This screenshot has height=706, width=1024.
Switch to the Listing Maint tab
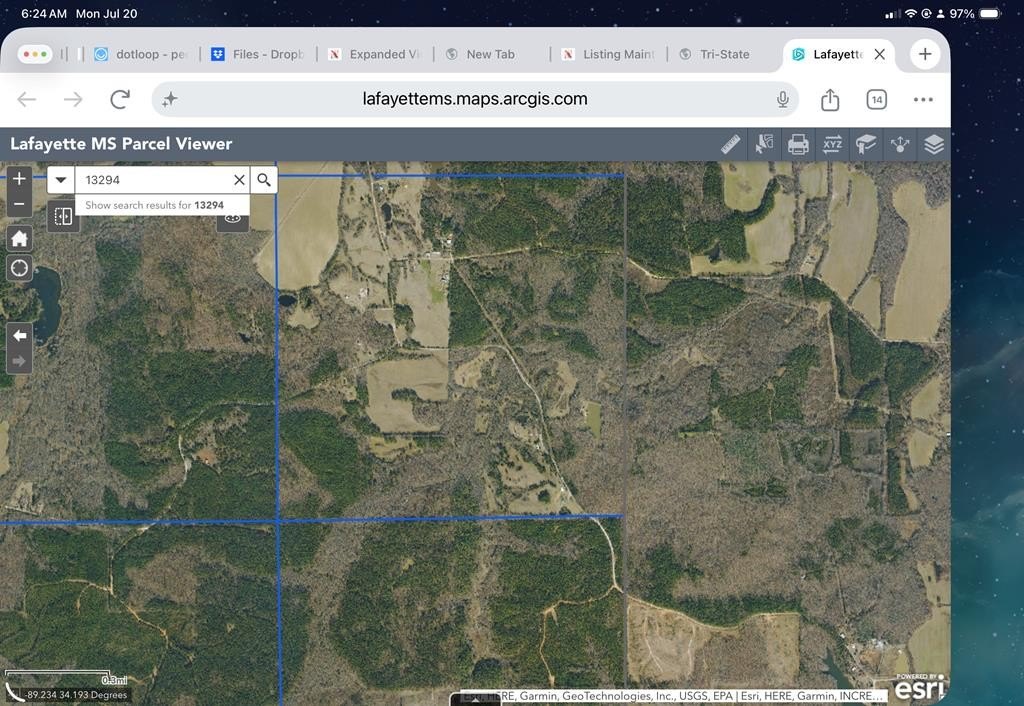[608, 54]
